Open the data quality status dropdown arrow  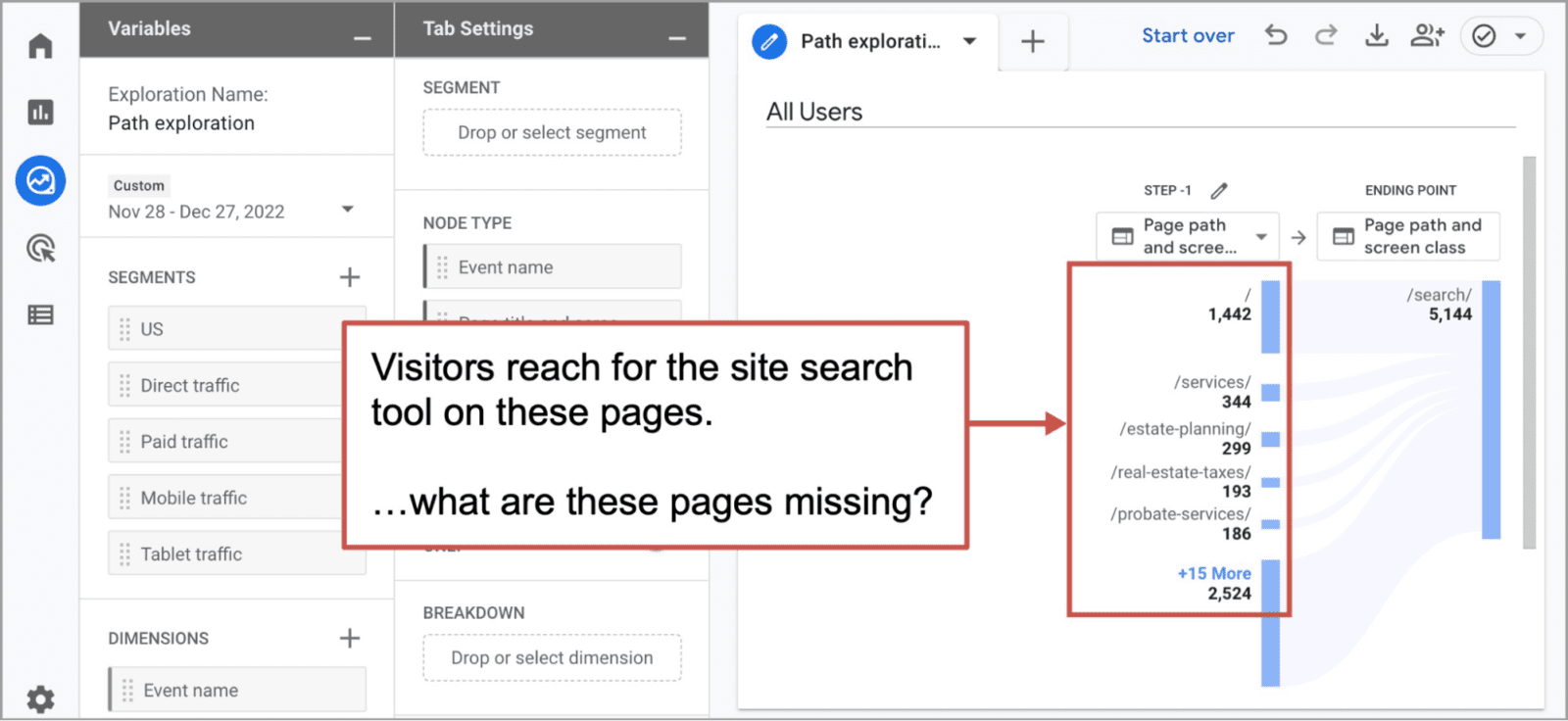[1521, 36]
